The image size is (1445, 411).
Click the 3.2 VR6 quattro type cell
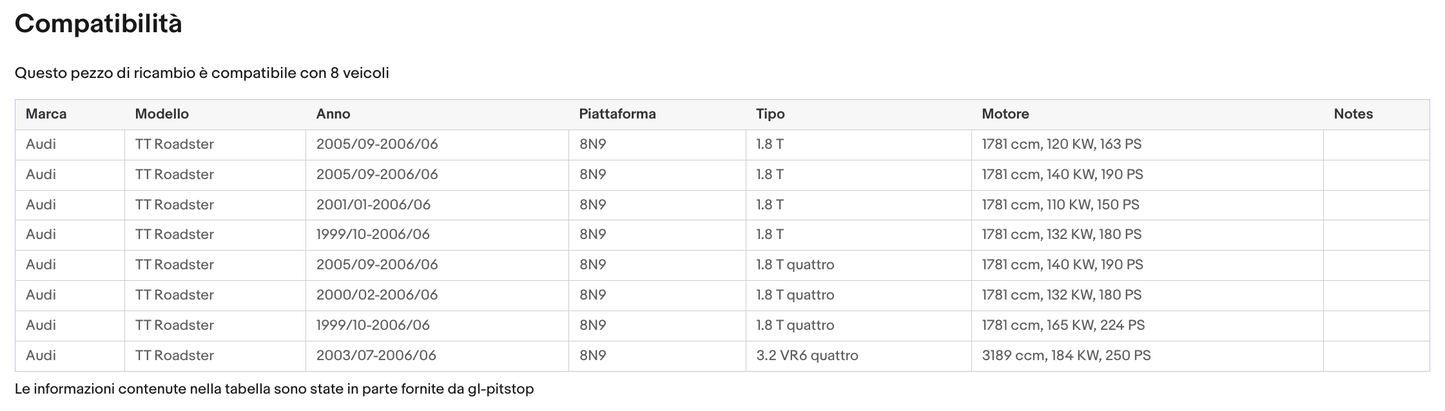click(807, 355)
